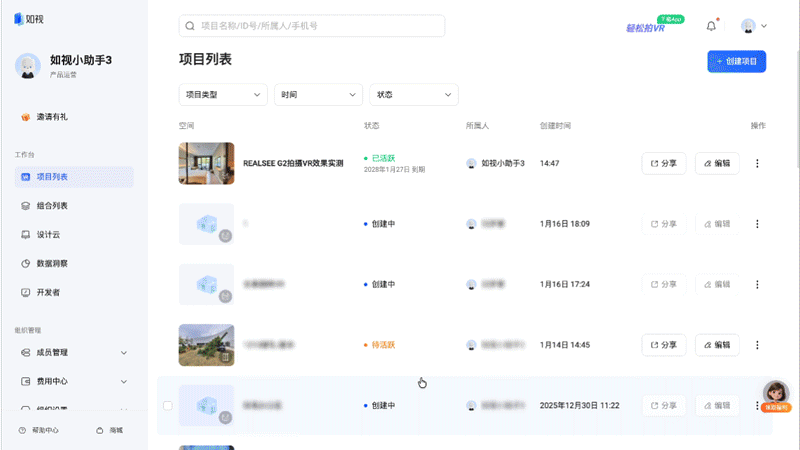800x450 pixels.
Task: Open more actions for 1月14日 14:45 row
Action: [x=757, y=345]
